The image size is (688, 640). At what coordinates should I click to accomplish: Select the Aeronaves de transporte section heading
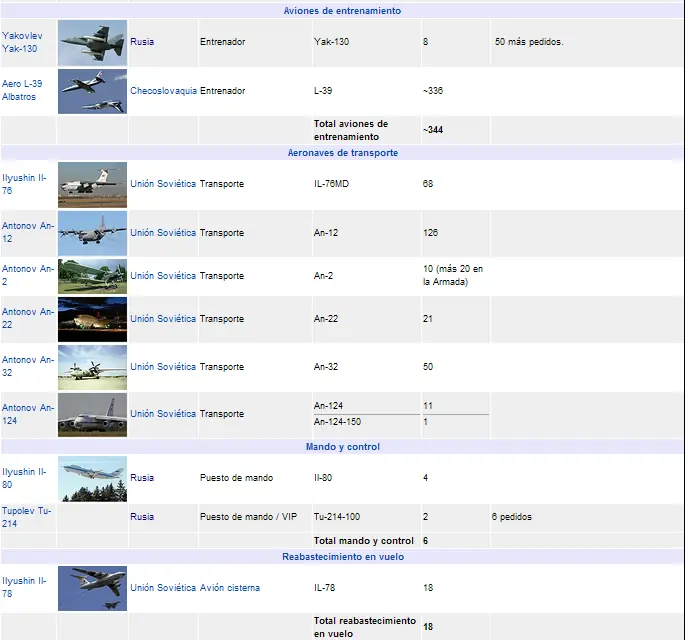342,153
